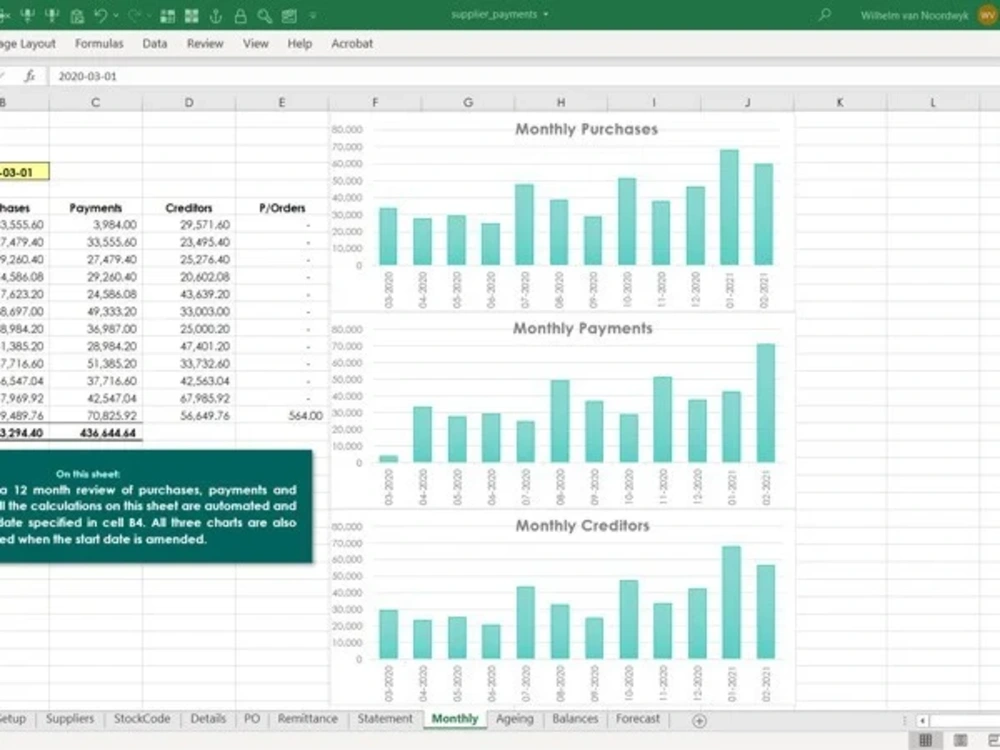The image size is (1000, 750).
Task: Click the second matching toolbar icon immediately left of the clipboard
Action: point(52,15)
